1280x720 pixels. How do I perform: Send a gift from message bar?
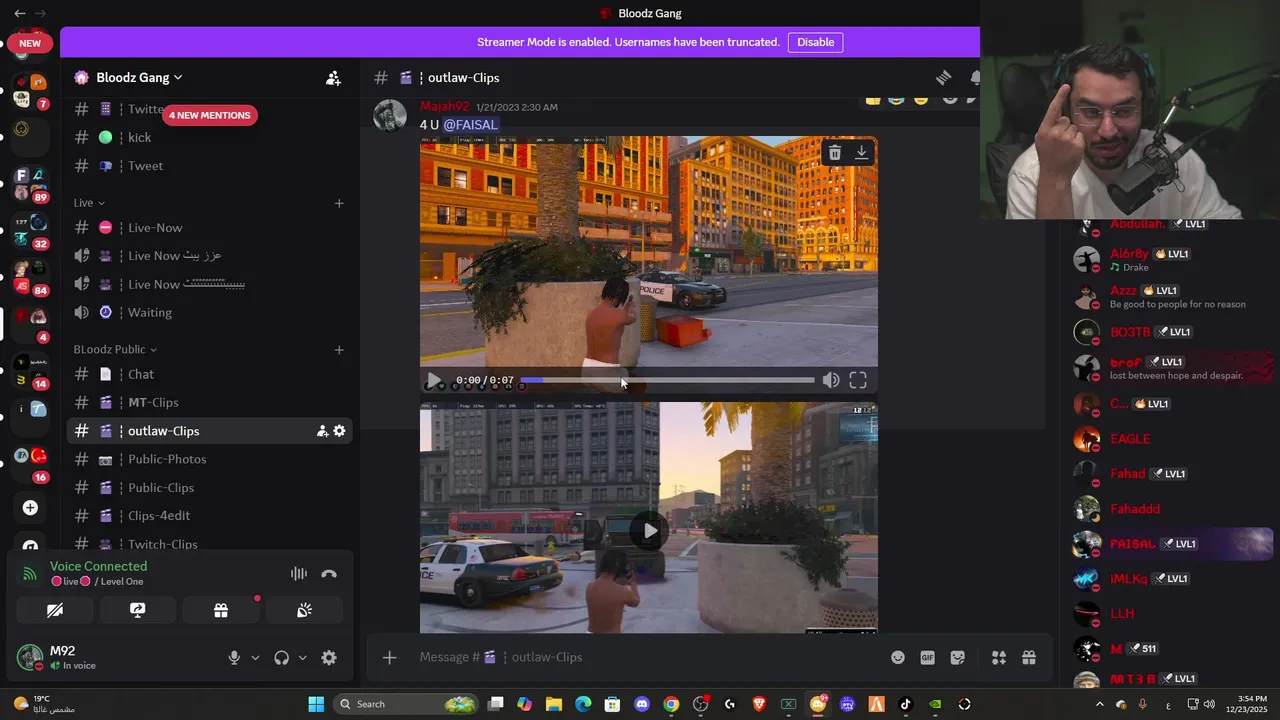[x=1028, y=658]
